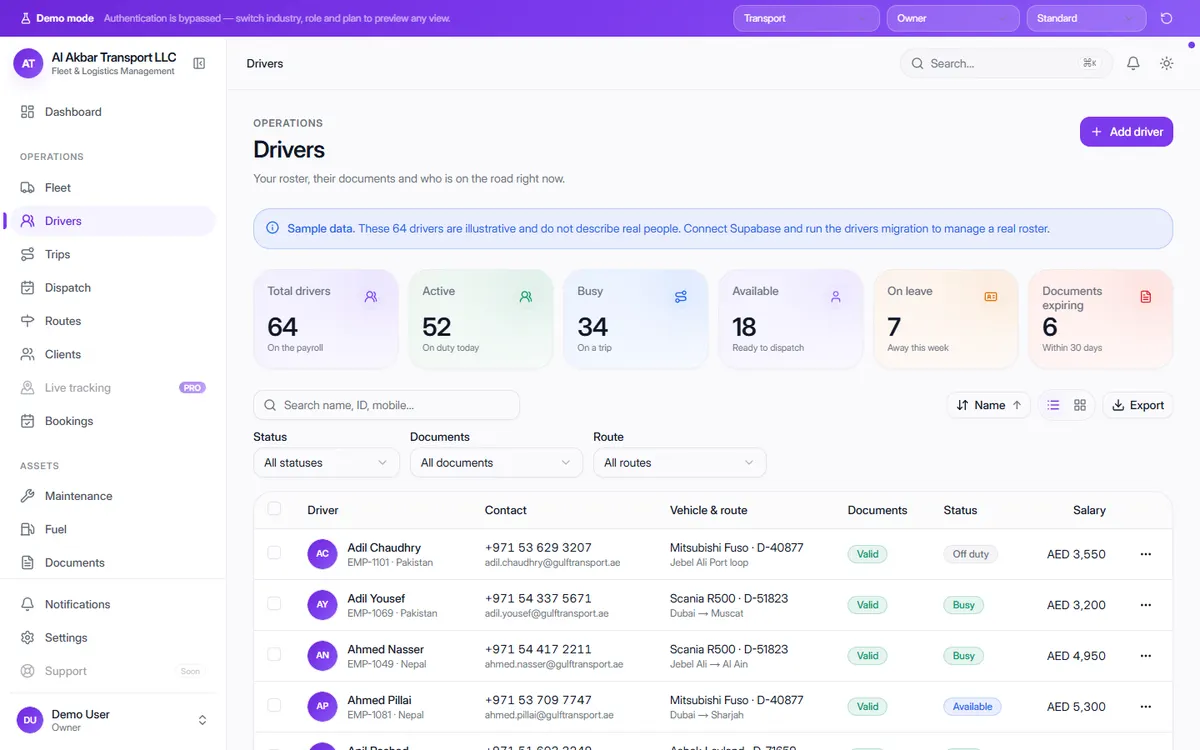
Task: Click AY avatar of Adil Yousef
Action: click(x=322, y=605)
